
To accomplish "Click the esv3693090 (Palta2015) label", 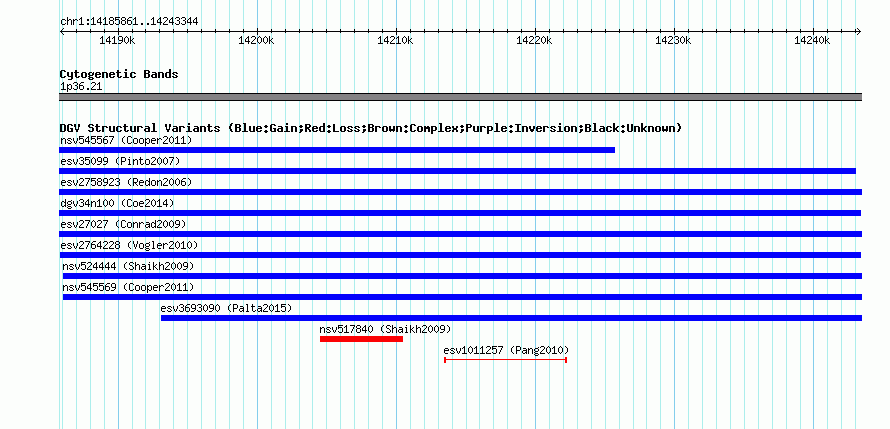I will pyautogui.click(x=226, y=308).
